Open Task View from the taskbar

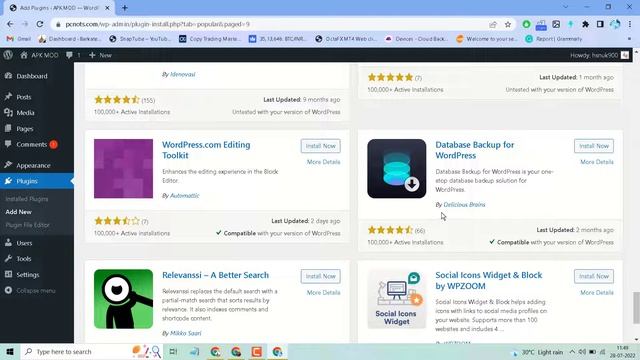click(x=173, y=351)
